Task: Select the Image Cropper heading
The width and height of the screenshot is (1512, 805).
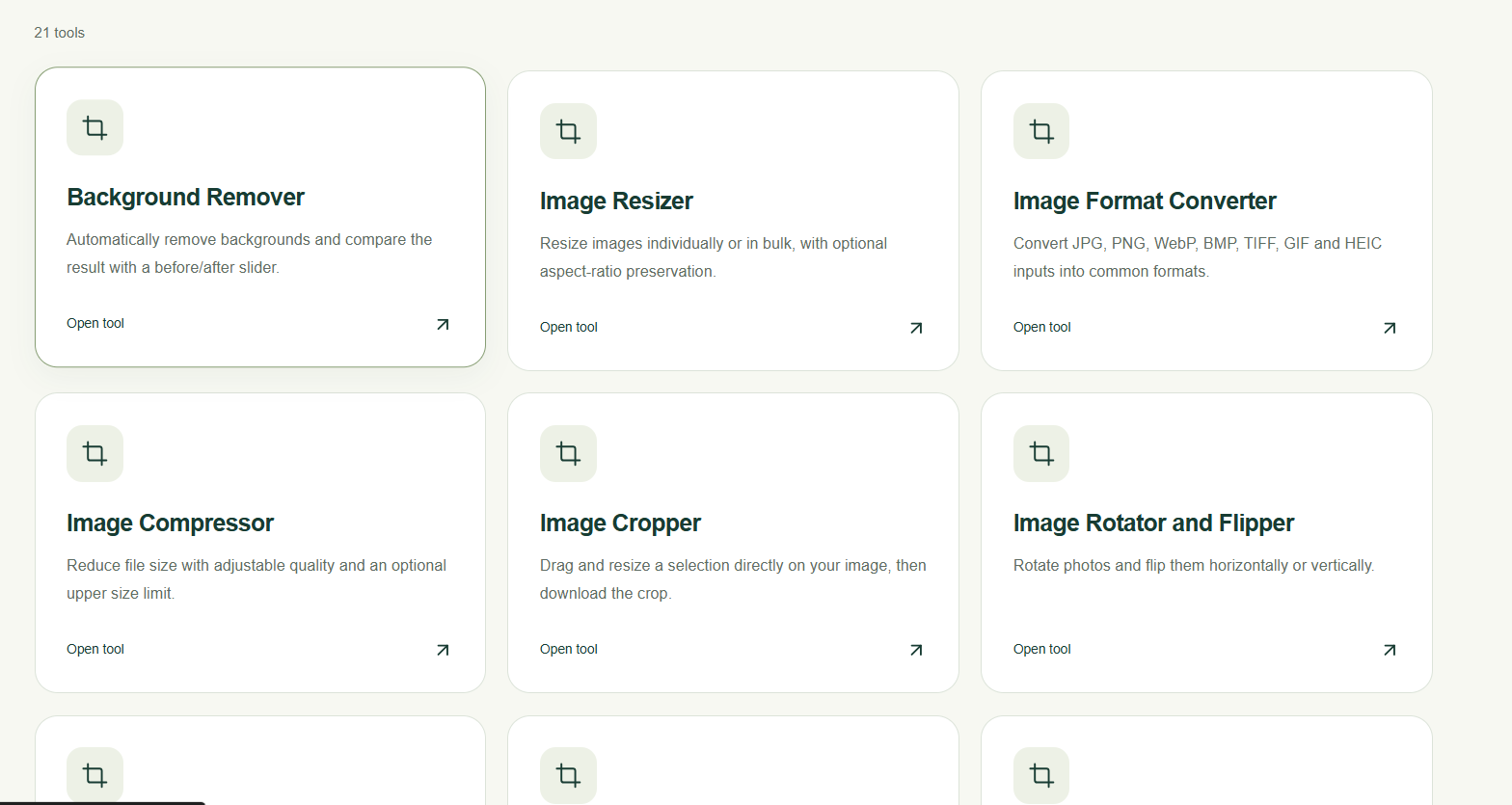Action: [620, 523]
